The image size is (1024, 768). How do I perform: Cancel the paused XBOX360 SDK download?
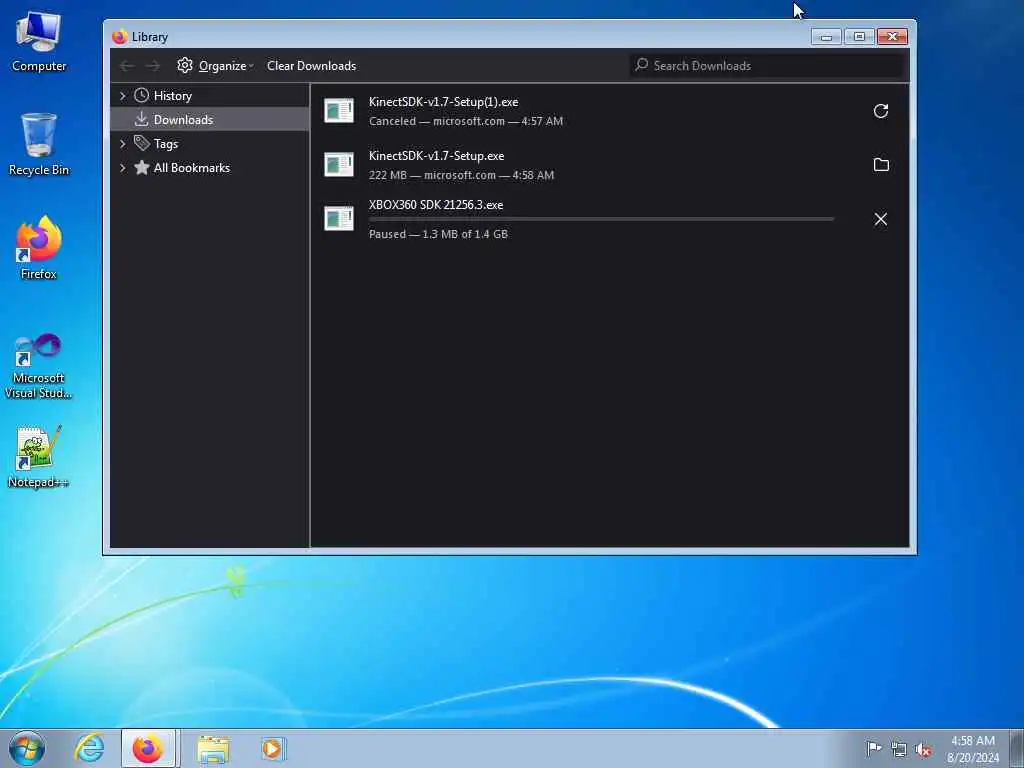coord(880,219)
